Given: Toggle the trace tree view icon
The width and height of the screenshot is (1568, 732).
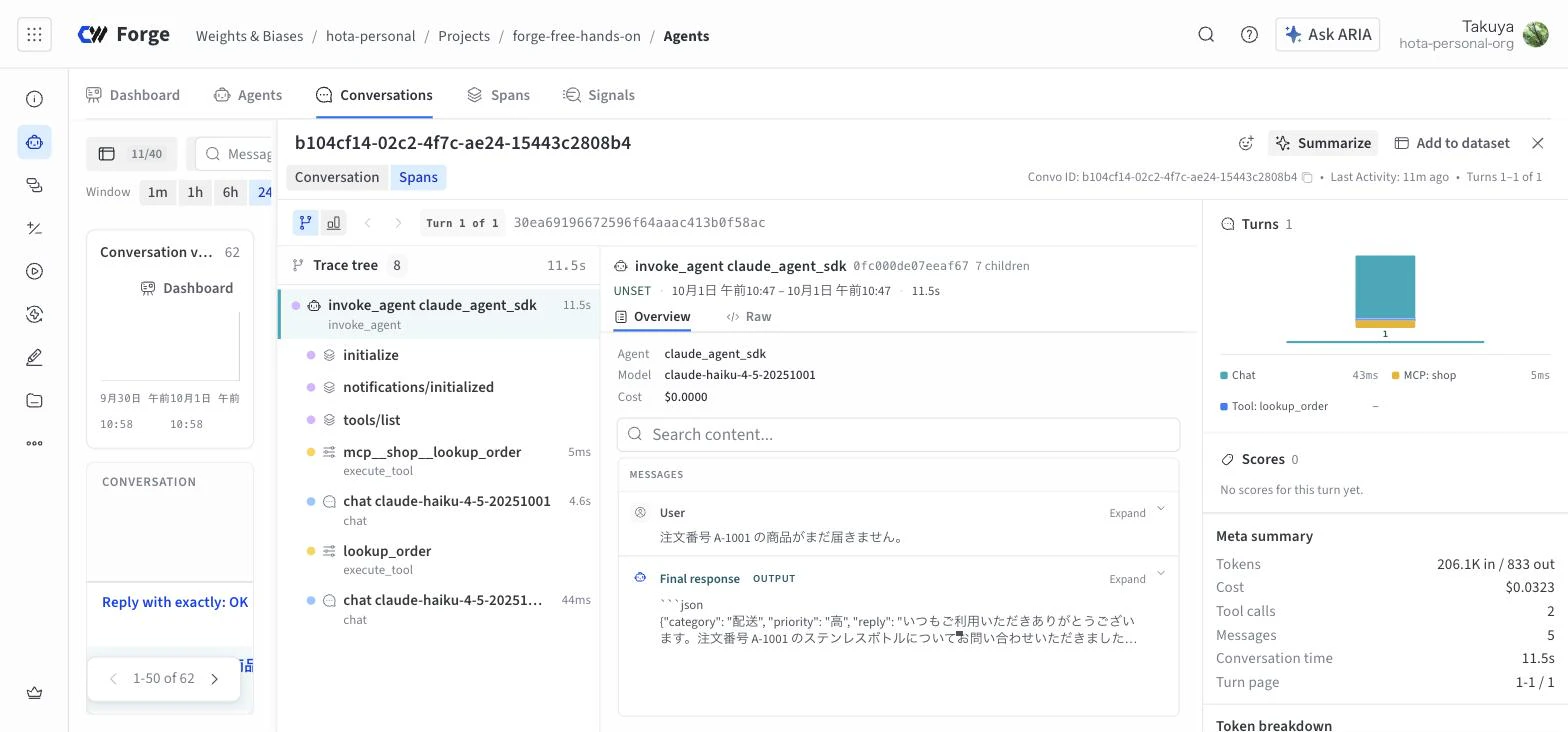Looking at the screenshot, I should 306,223.
